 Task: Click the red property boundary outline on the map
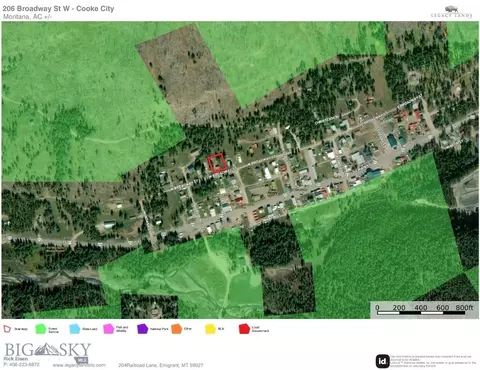(217, 163)
